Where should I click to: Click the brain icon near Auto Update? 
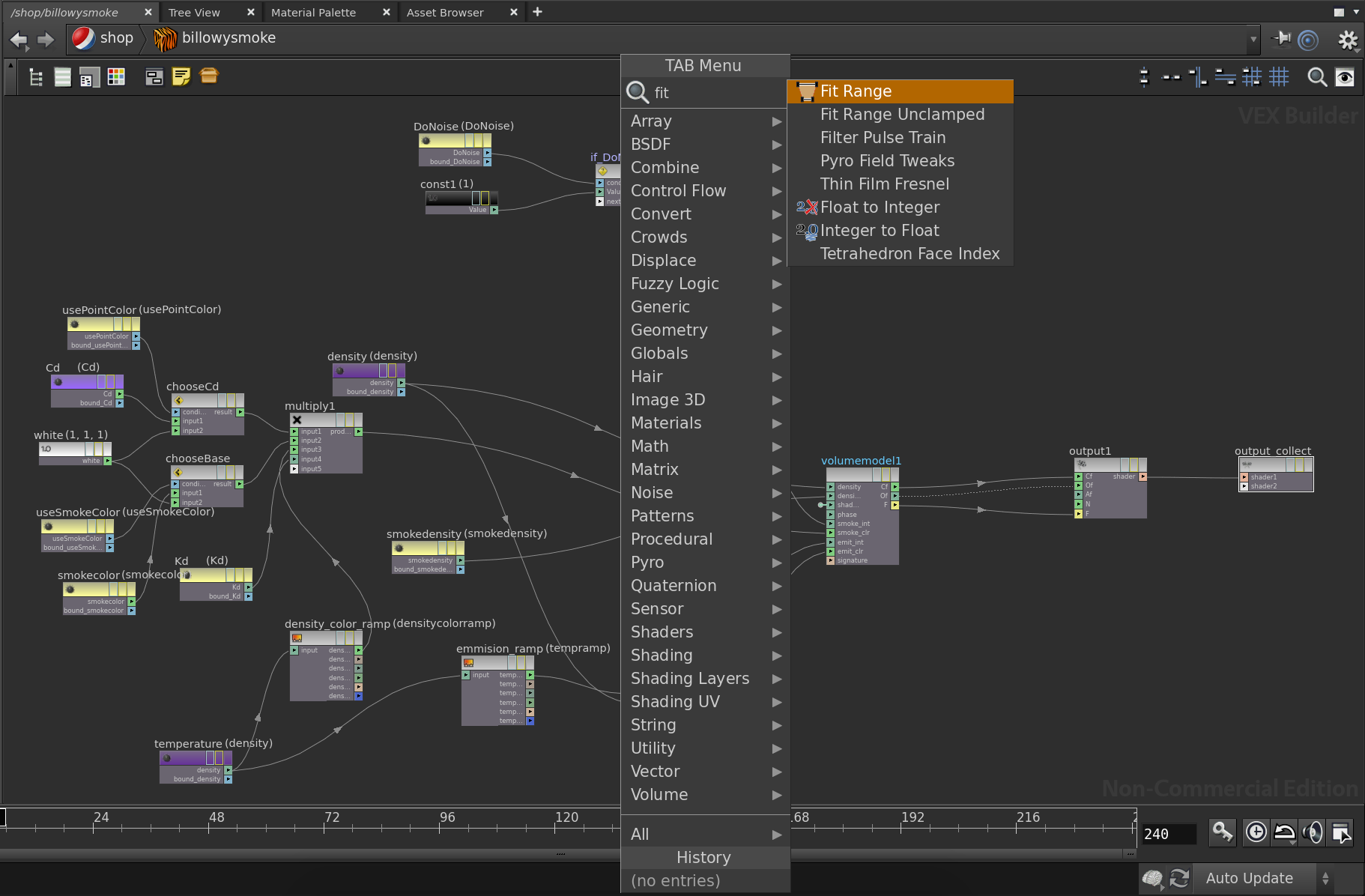click(x=1153, y=878)
